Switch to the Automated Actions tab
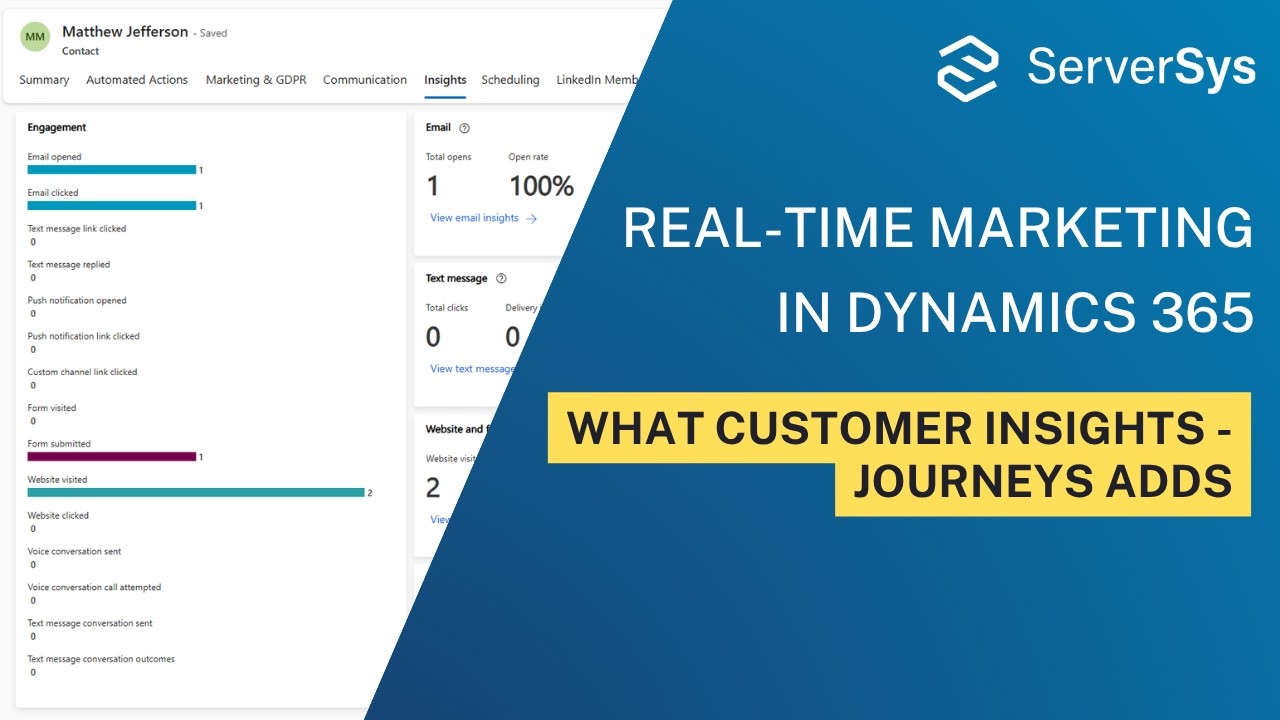 click(137, 80)
